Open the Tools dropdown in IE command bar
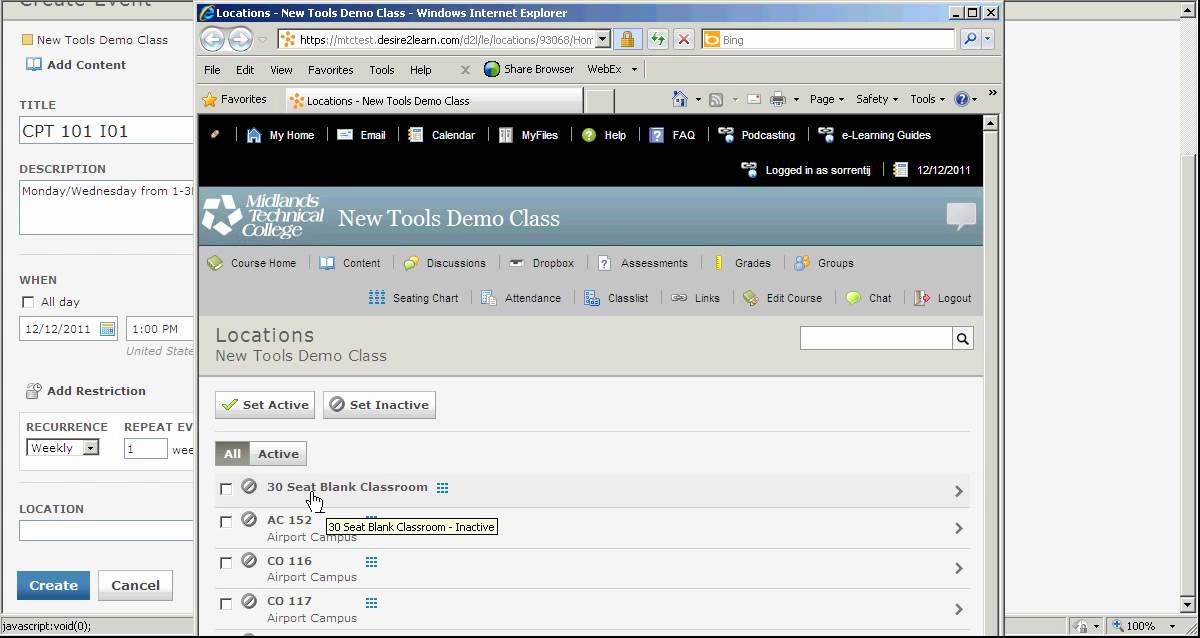The image size is (1200, 638). tap(927, 99)
